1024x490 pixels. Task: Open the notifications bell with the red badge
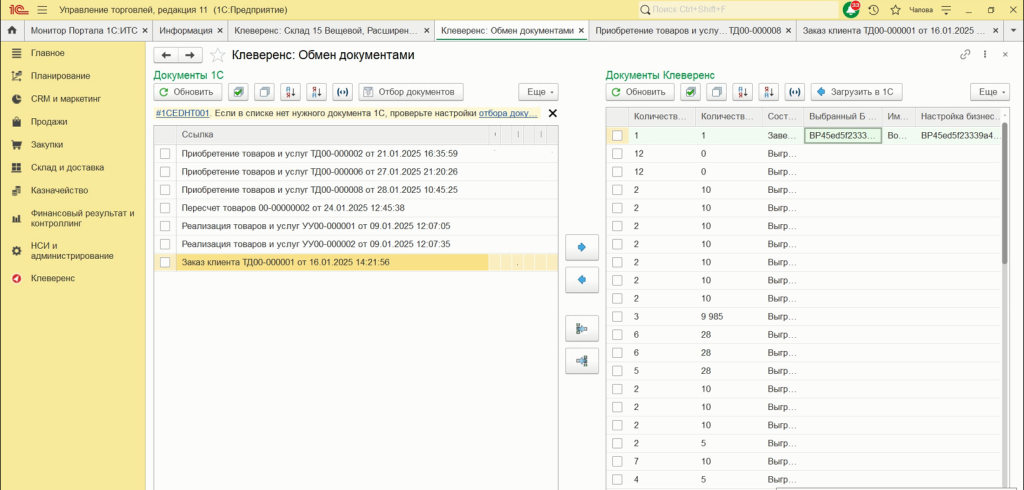coord(851,10)
